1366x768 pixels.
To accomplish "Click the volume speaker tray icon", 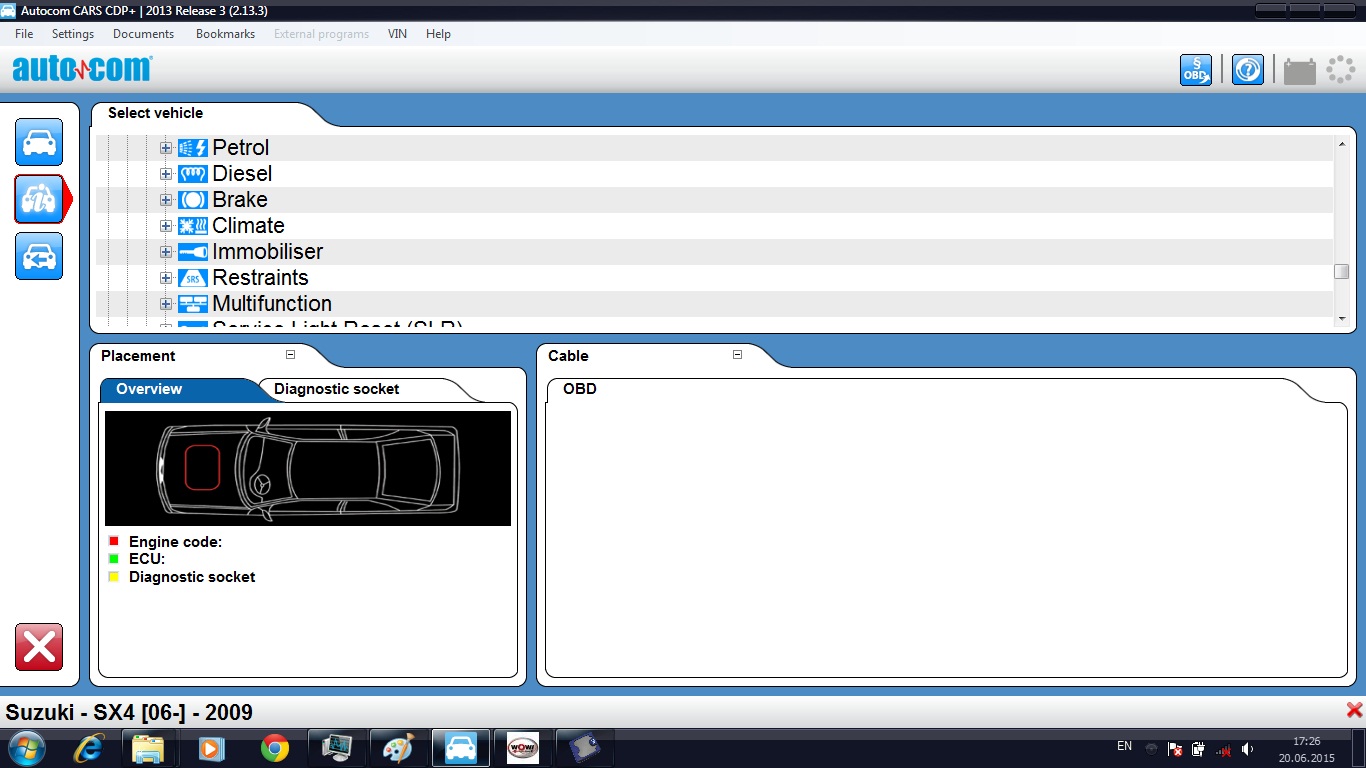I will (x=1247, y=749).
